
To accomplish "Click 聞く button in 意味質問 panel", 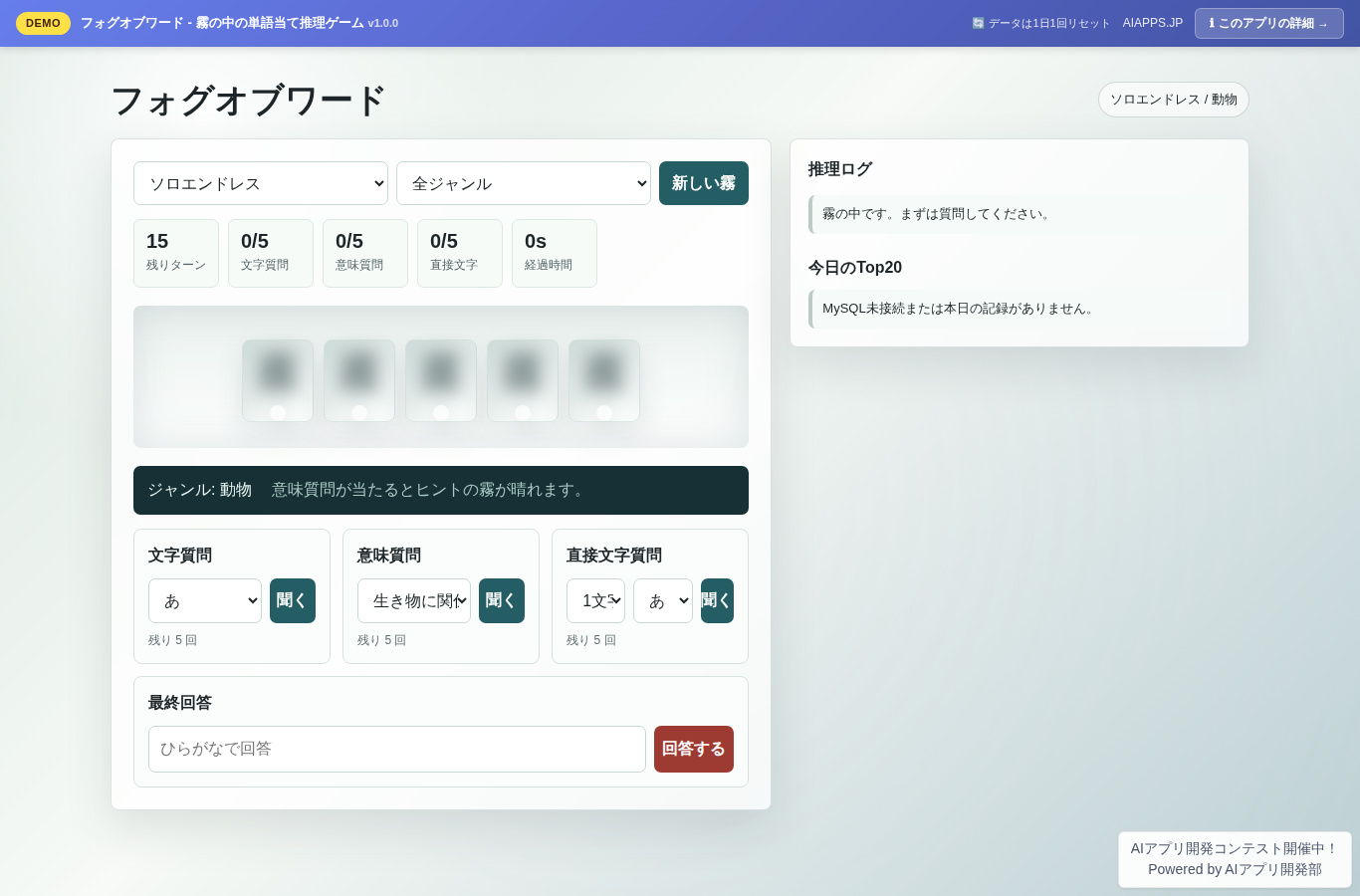I will coord(502,600).
